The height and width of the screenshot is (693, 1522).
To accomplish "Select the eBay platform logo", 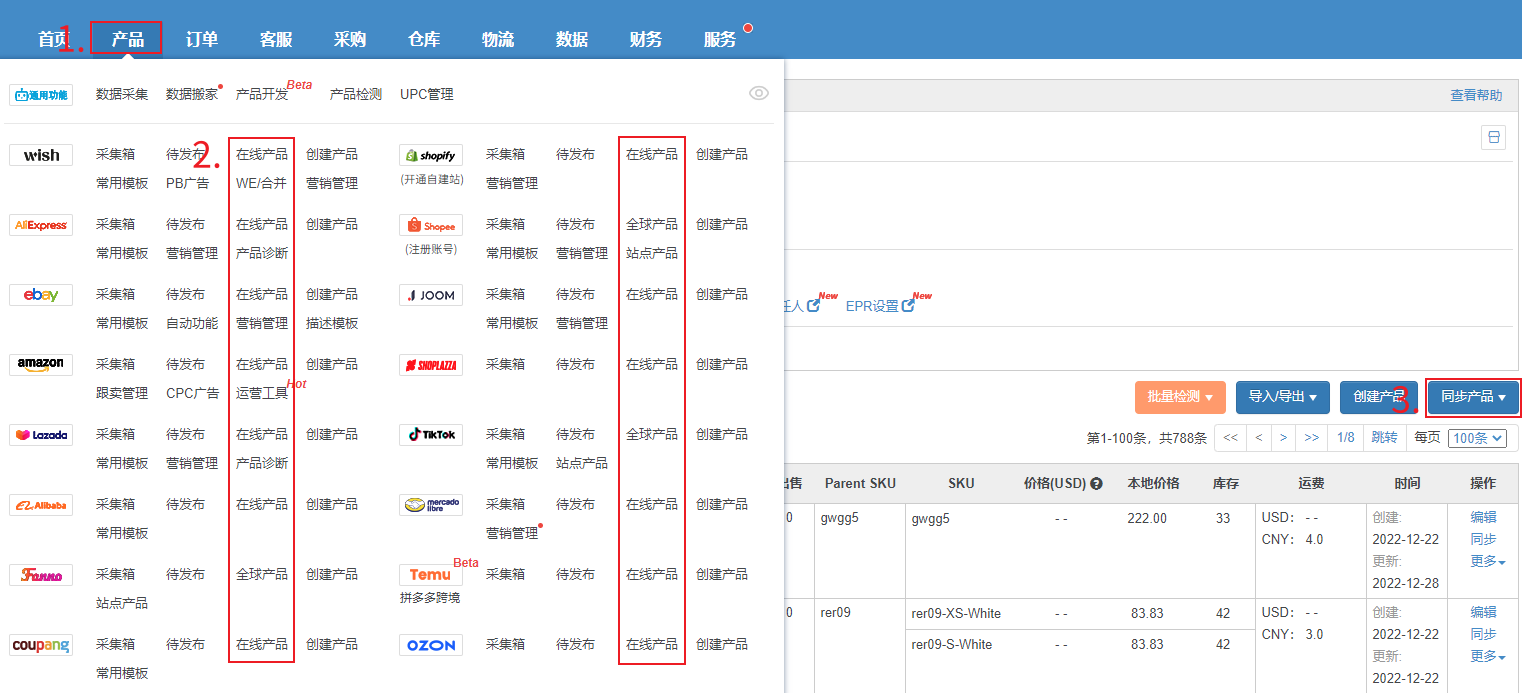I will pos(41,295).
